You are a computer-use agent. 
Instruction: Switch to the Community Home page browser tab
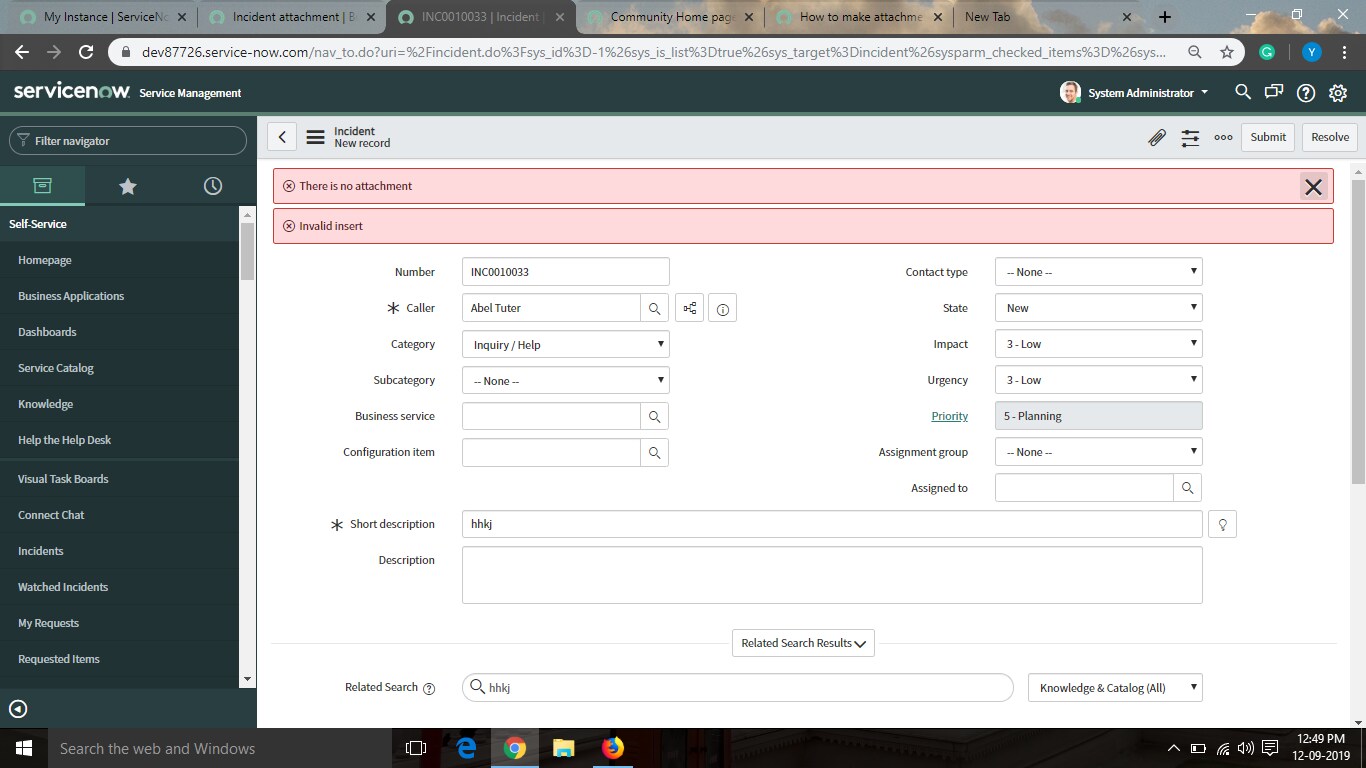[669, 17]
